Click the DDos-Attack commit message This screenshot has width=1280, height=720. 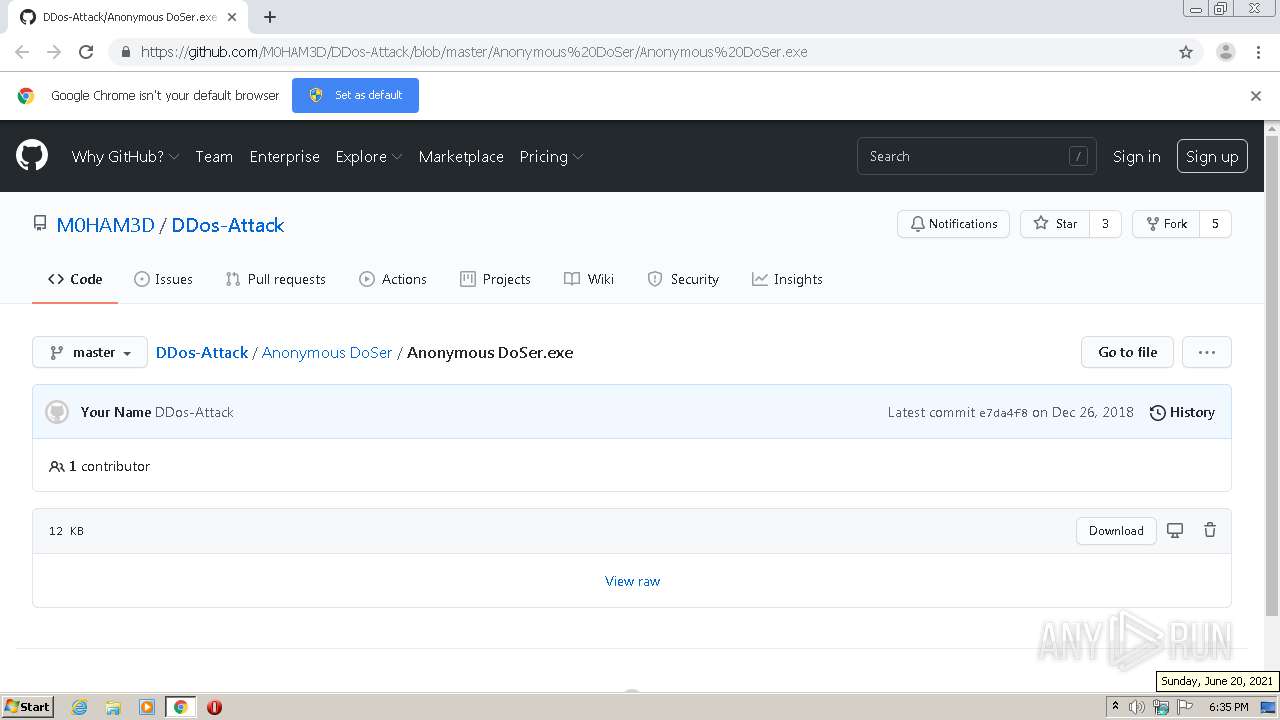click(x=194, y=412)
